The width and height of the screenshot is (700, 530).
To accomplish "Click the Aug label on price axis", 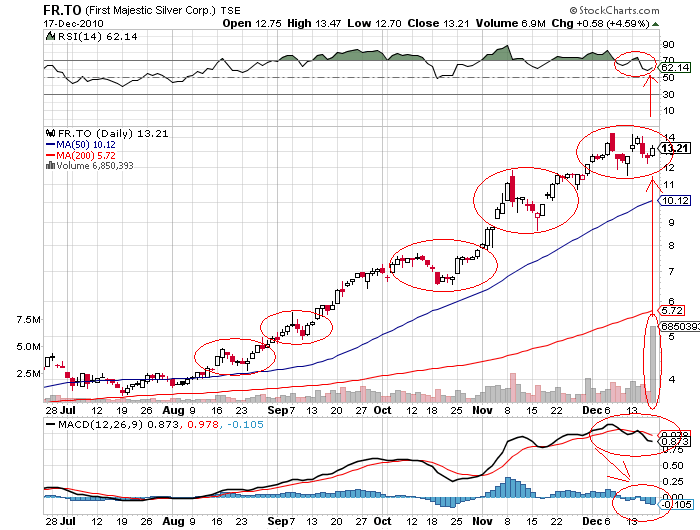I will (x=174, y=410).
